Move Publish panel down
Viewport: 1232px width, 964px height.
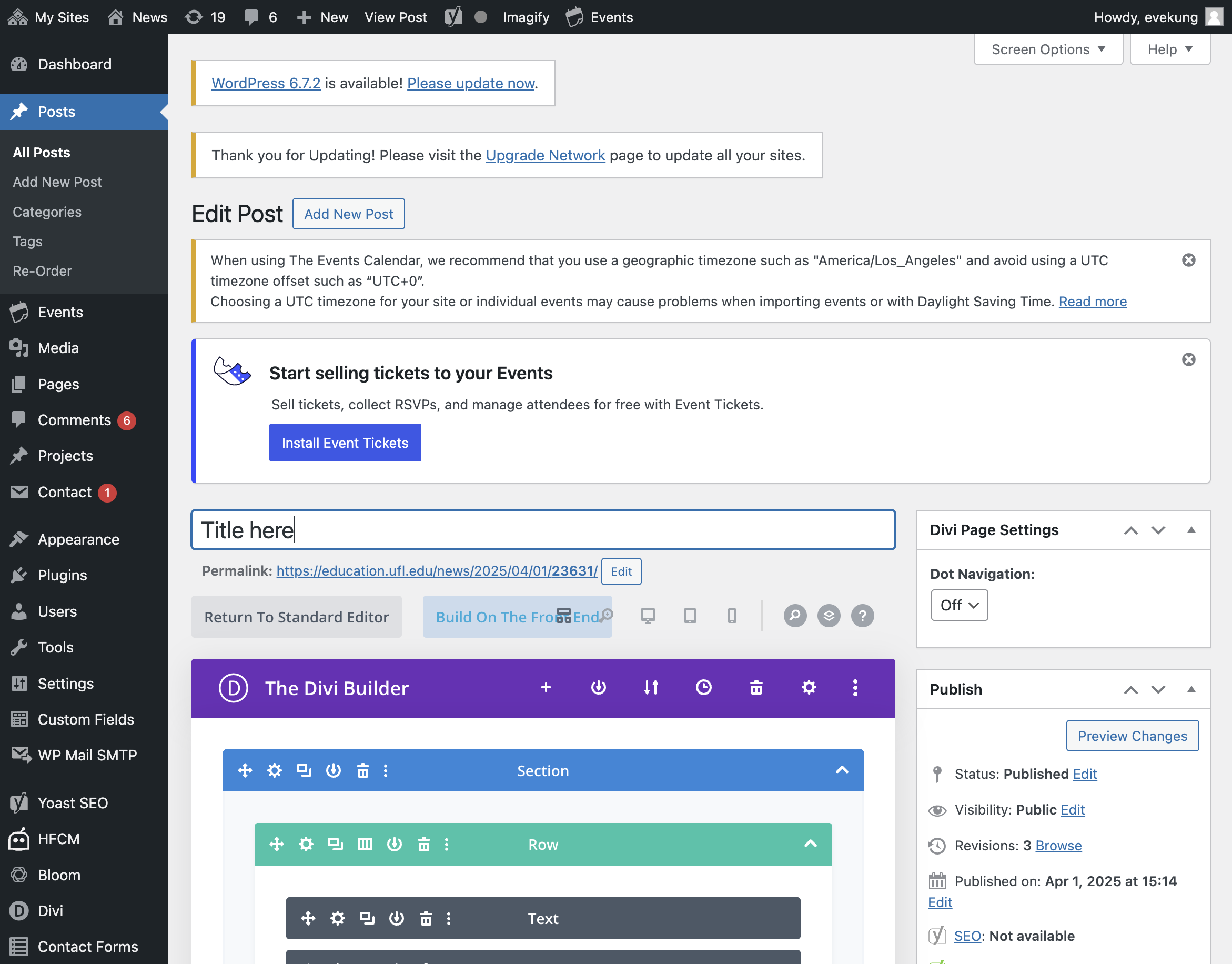pos(1158,690)
